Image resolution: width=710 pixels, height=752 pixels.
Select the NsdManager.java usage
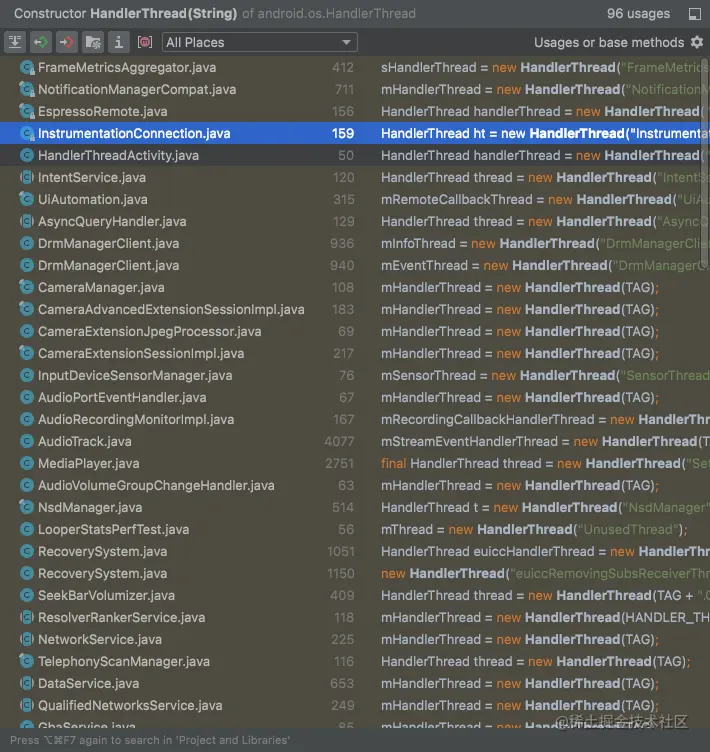coord(355,507)
